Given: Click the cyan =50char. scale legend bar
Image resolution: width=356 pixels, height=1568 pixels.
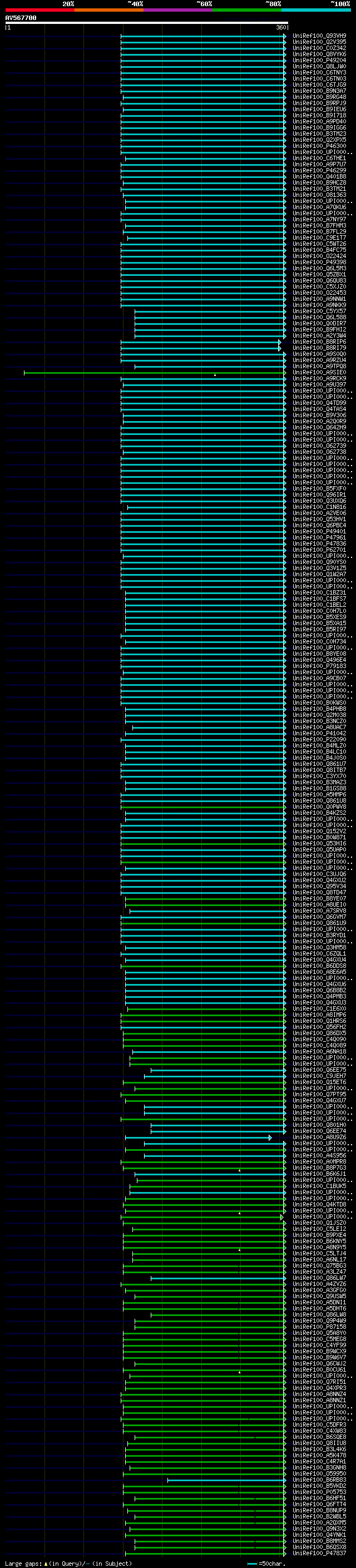Looking at the screenshot, I should pyautogui.click(x=253, y=1564).
